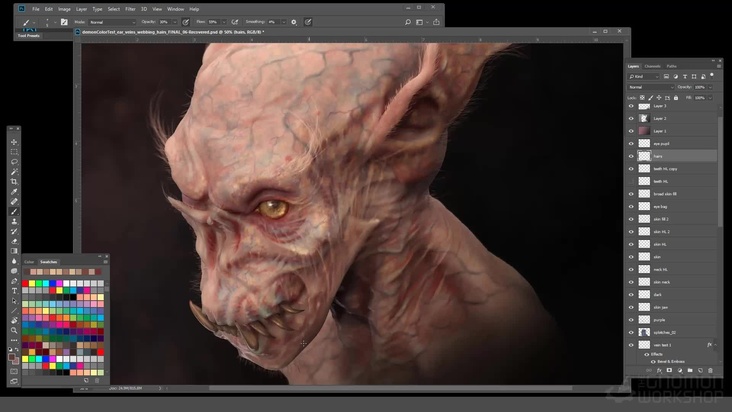Screen dimensions: 732x412
Task: Open layer blend mode Normal dropdown
Action: [x=651, y=87]
